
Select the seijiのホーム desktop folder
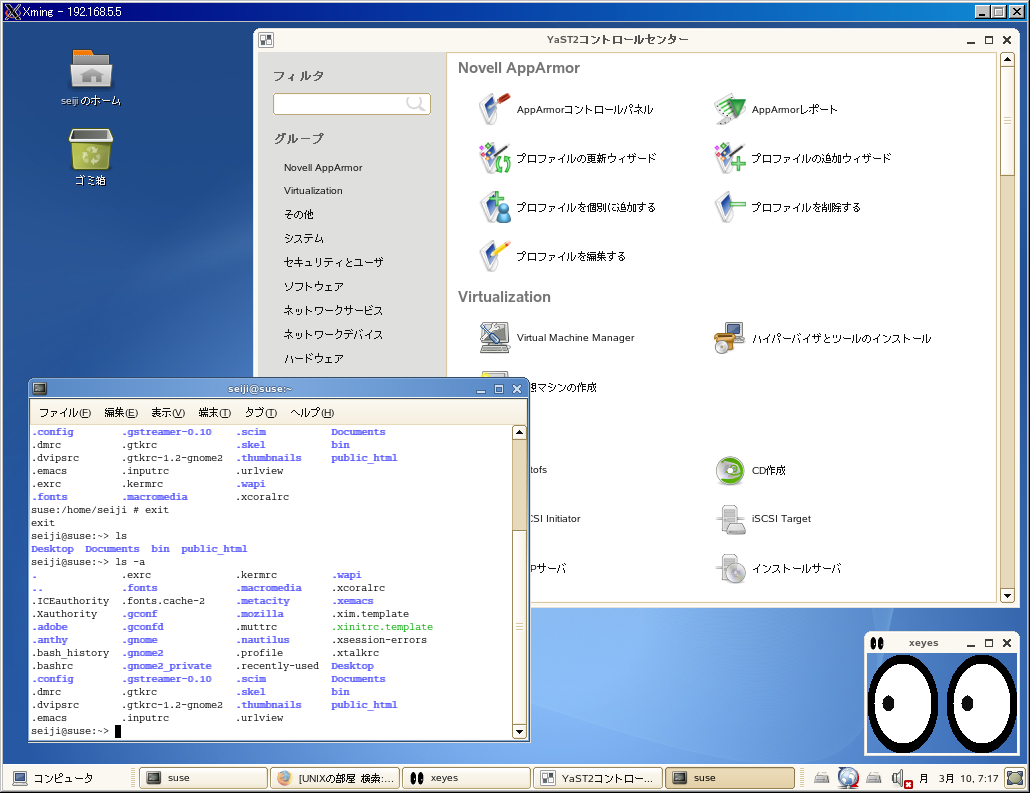click(91, 78)
